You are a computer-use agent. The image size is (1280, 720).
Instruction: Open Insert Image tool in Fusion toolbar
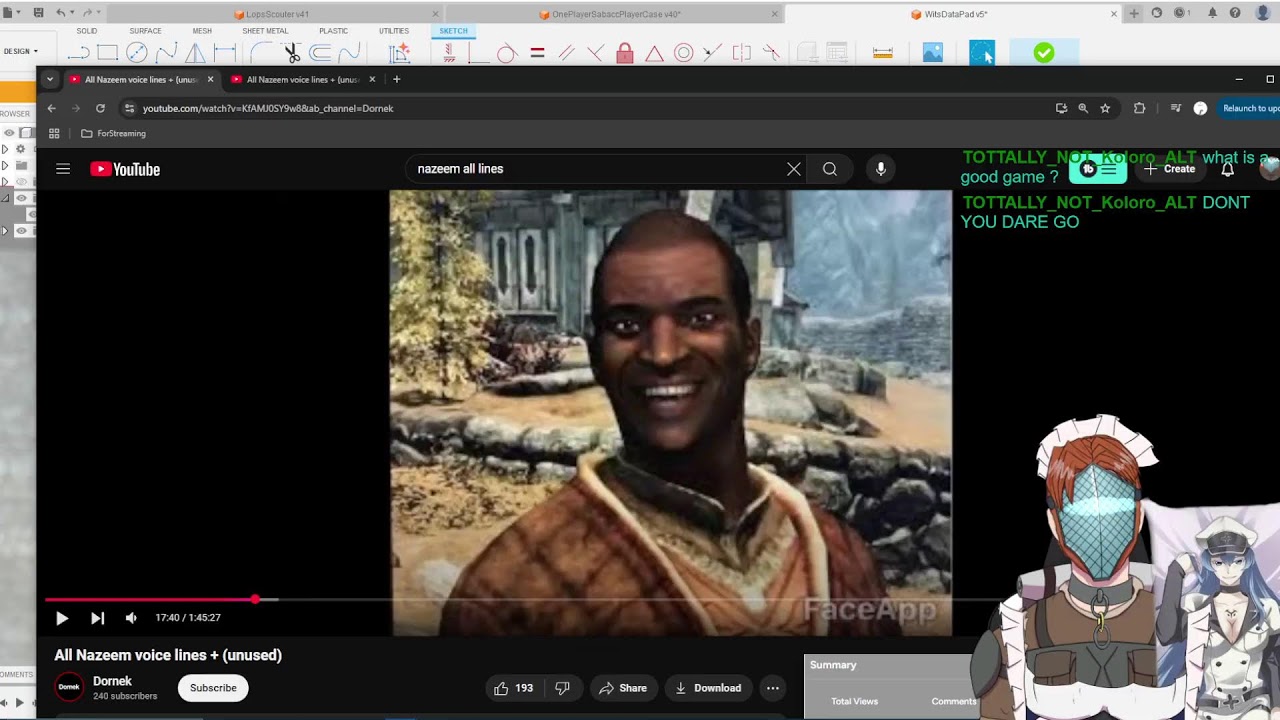[933, 53]
